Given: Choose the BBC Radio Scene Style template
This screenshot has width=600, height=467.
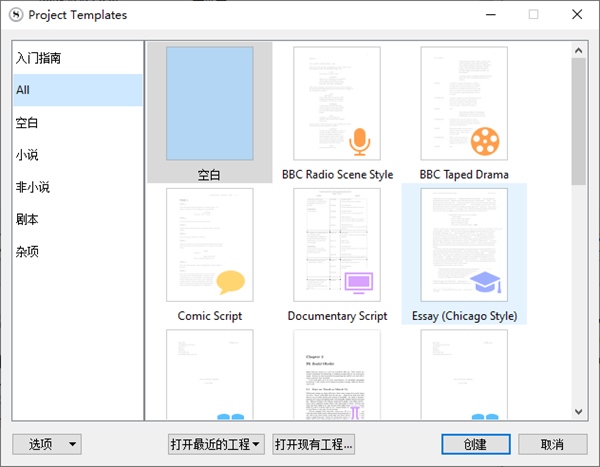Looking at the screenshot, I should 337,112.
